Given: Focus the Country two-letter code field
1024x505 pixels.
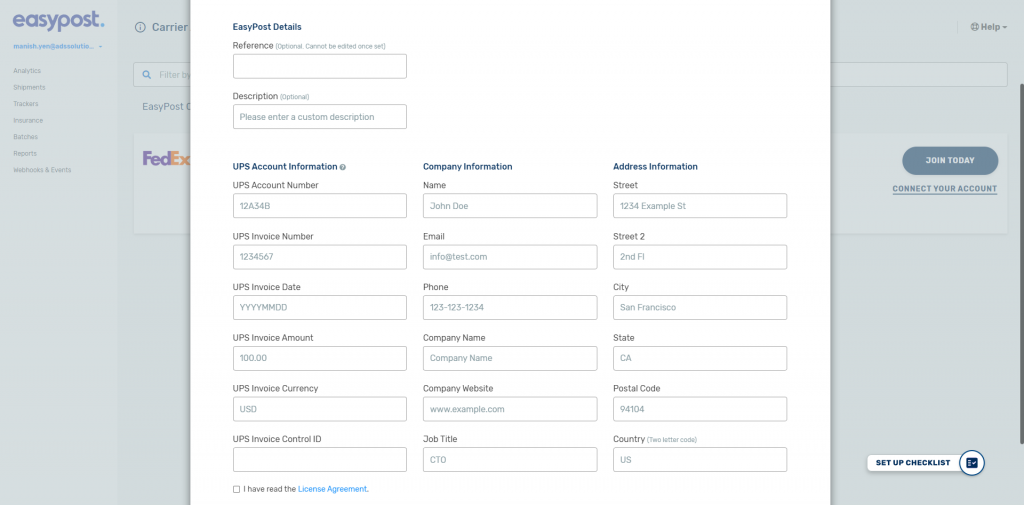Looking at the screenshot, I should click(x=700, y=460).
